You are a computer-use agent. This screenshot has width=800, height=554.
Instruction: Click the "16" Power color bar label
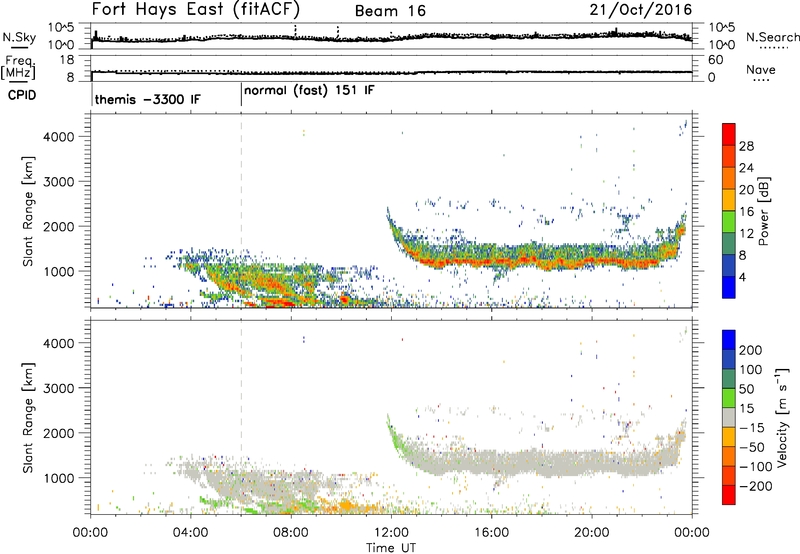[x=746, y=212]
